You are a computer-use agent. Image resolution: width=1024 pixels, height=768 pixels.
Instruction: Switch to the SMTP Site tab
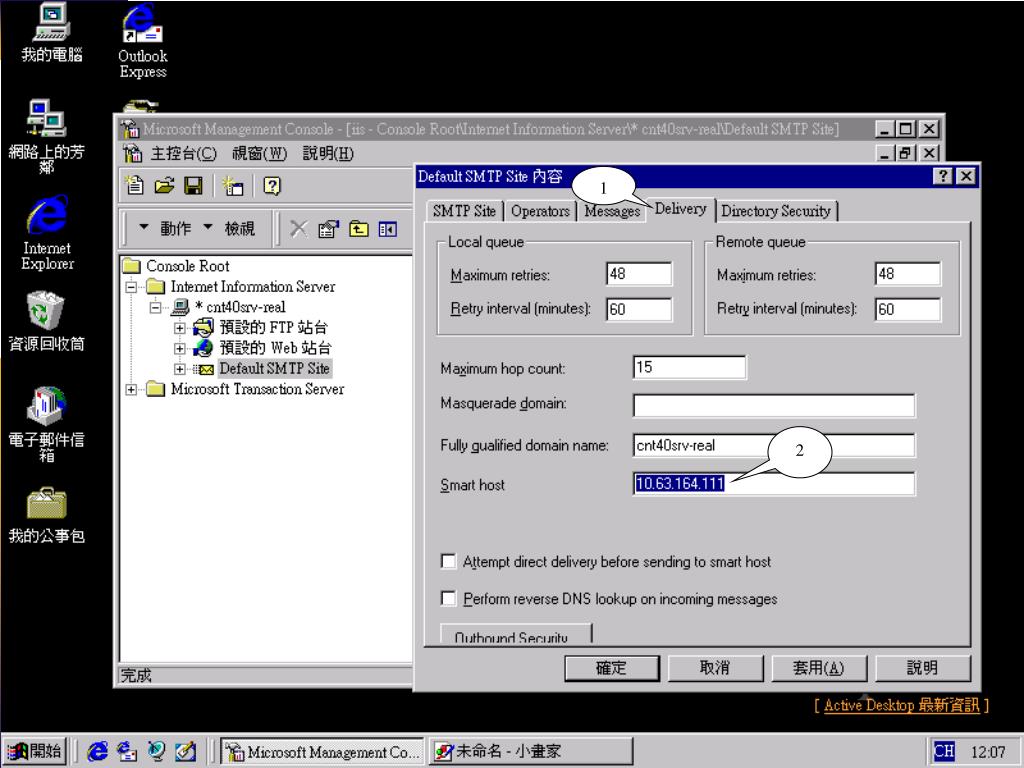464,211
